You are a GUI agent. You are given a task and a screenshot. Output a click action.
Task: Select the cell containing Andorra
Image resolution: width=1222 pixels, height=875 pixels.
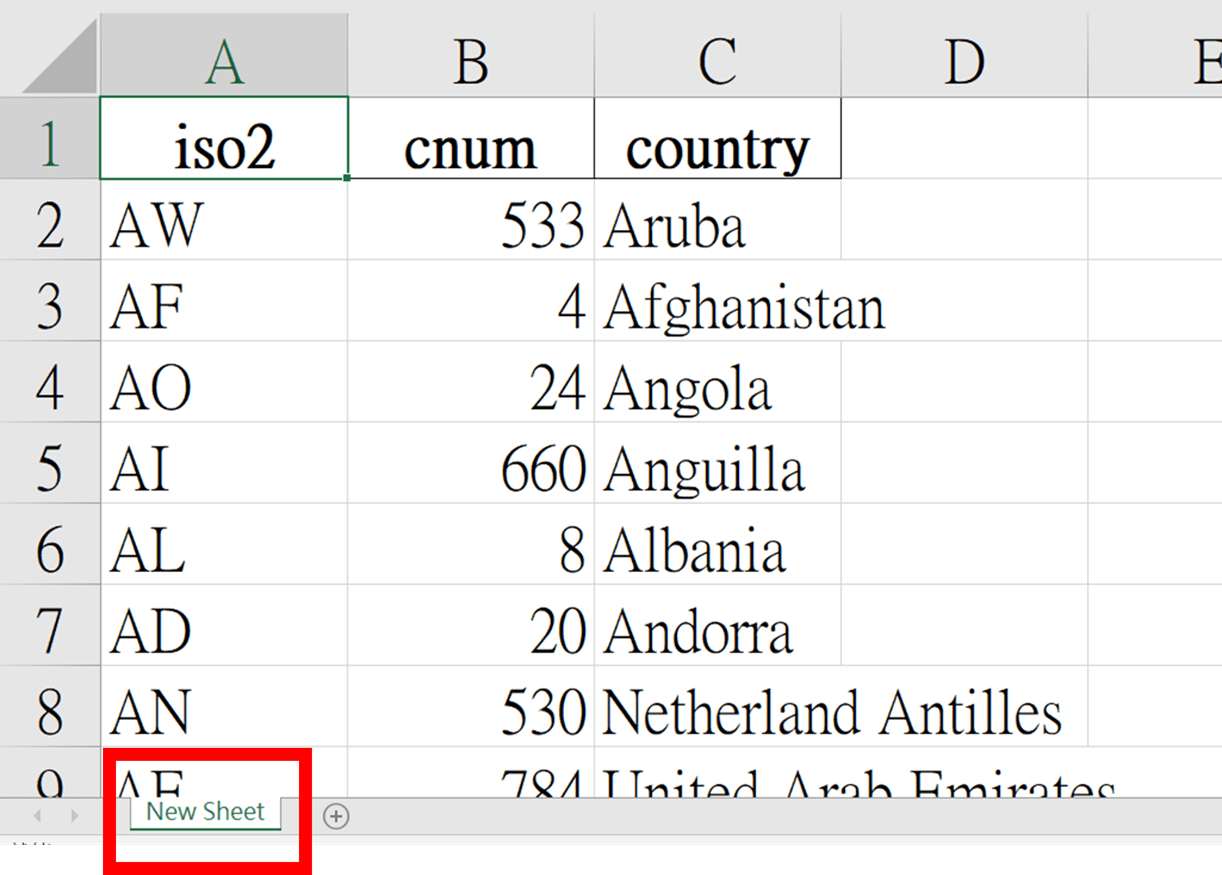(717, 628)
